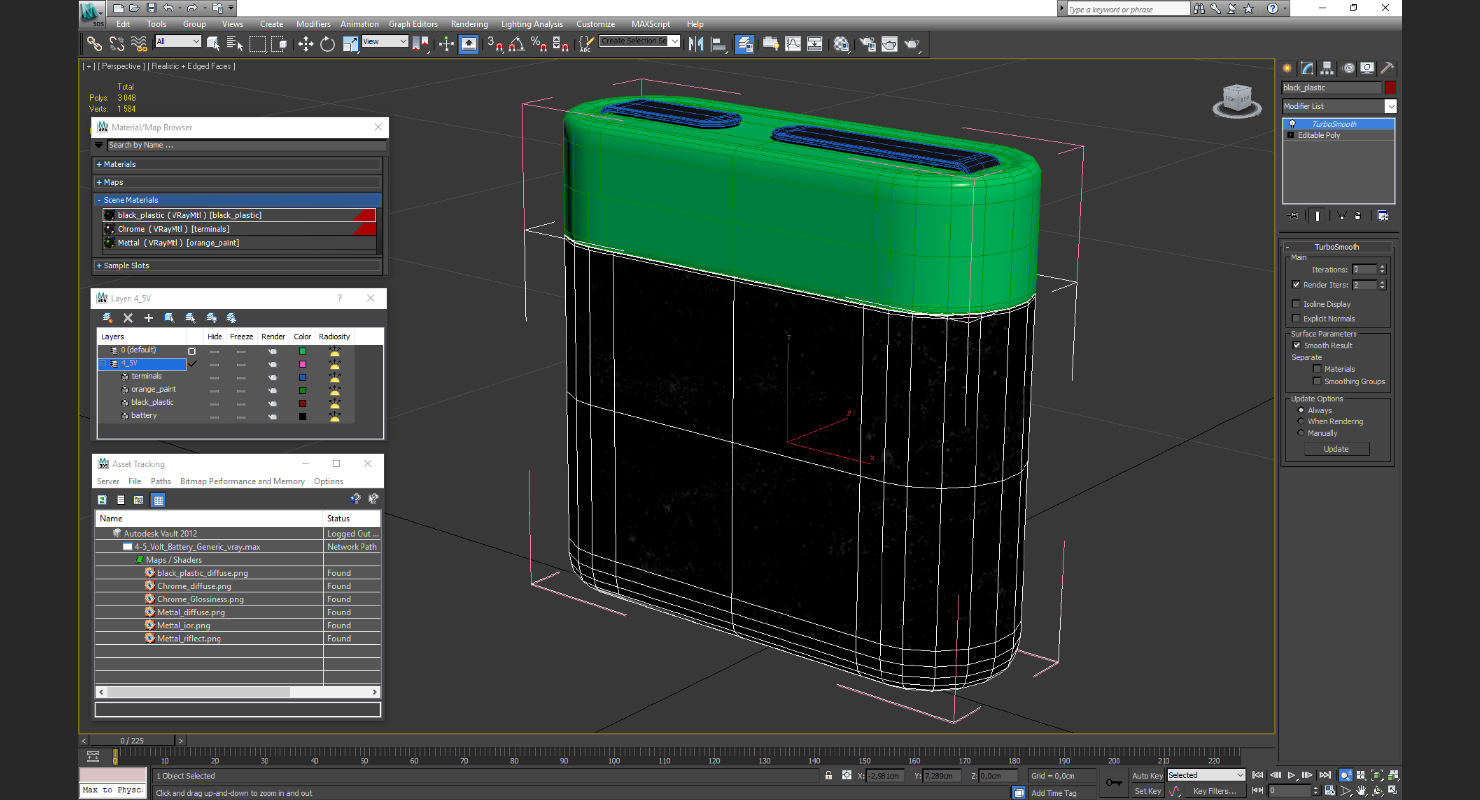Select the Link tool in main toolbar
This screenshot has width=1480, height=800.
click(x=94, y=43)
